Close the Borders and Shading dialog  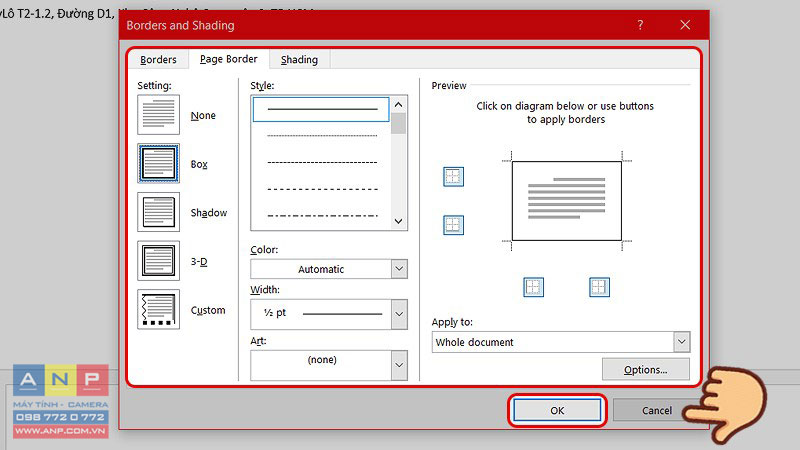685,25
